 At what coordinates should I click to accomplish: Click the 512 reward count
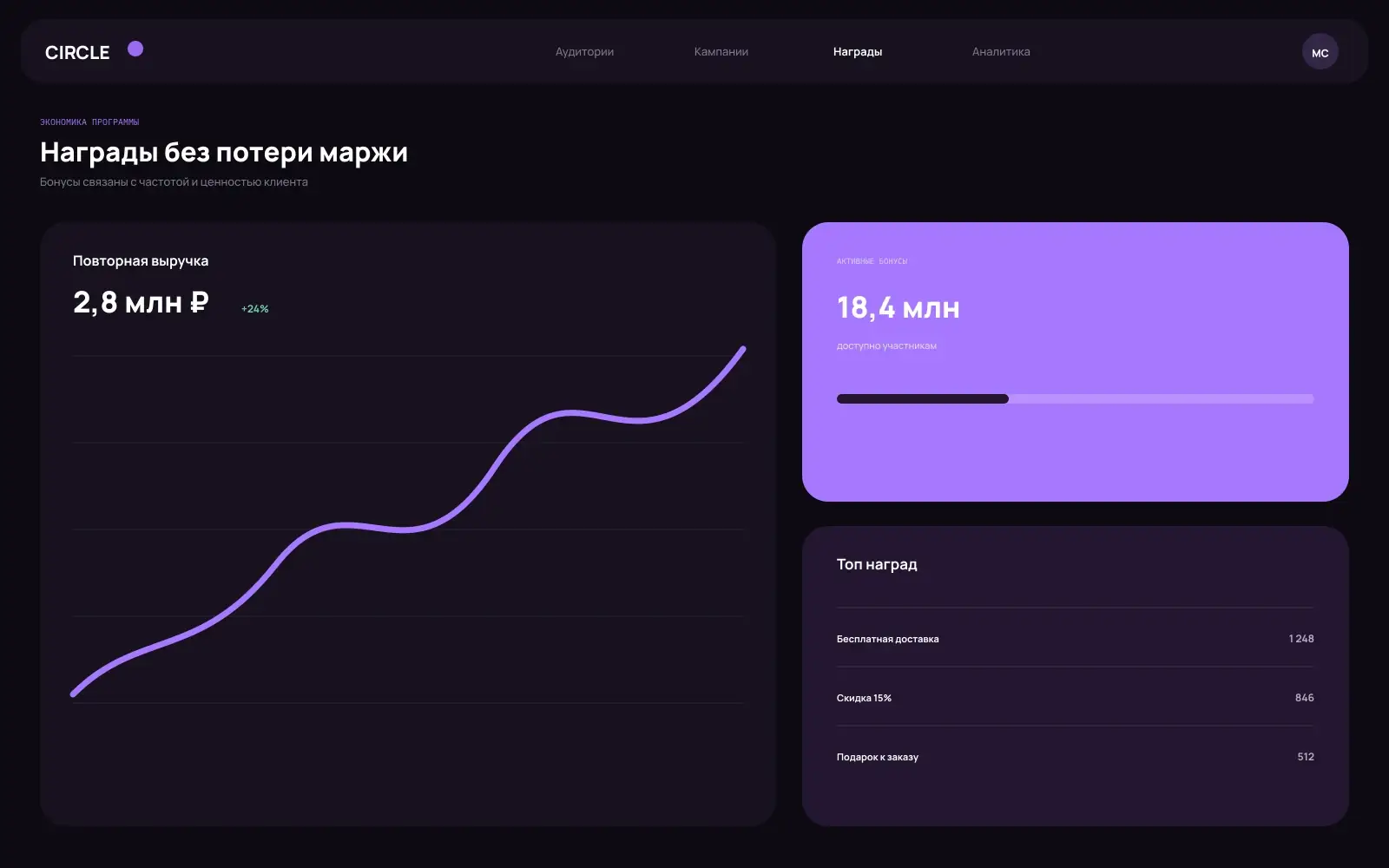1306,757
